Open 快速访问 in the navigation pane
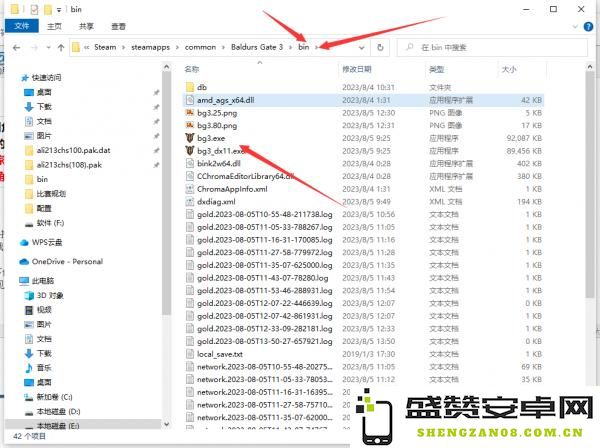 [46, 78]
